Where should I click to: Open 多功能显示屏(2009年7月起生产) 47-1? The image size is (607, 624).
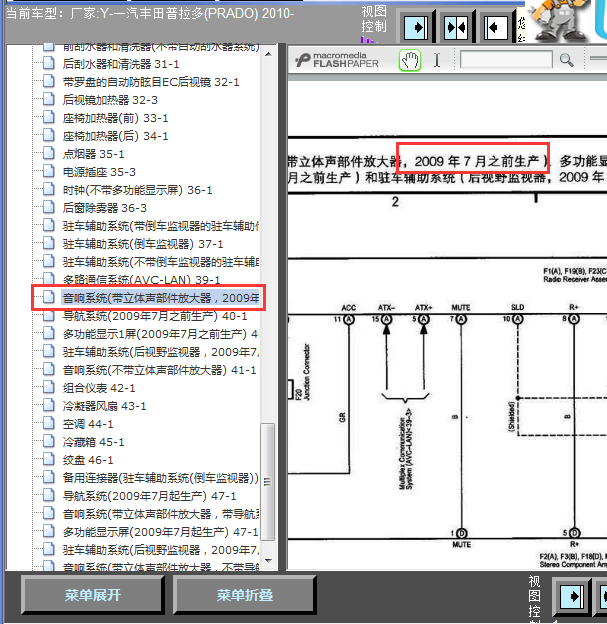point(160,532)
